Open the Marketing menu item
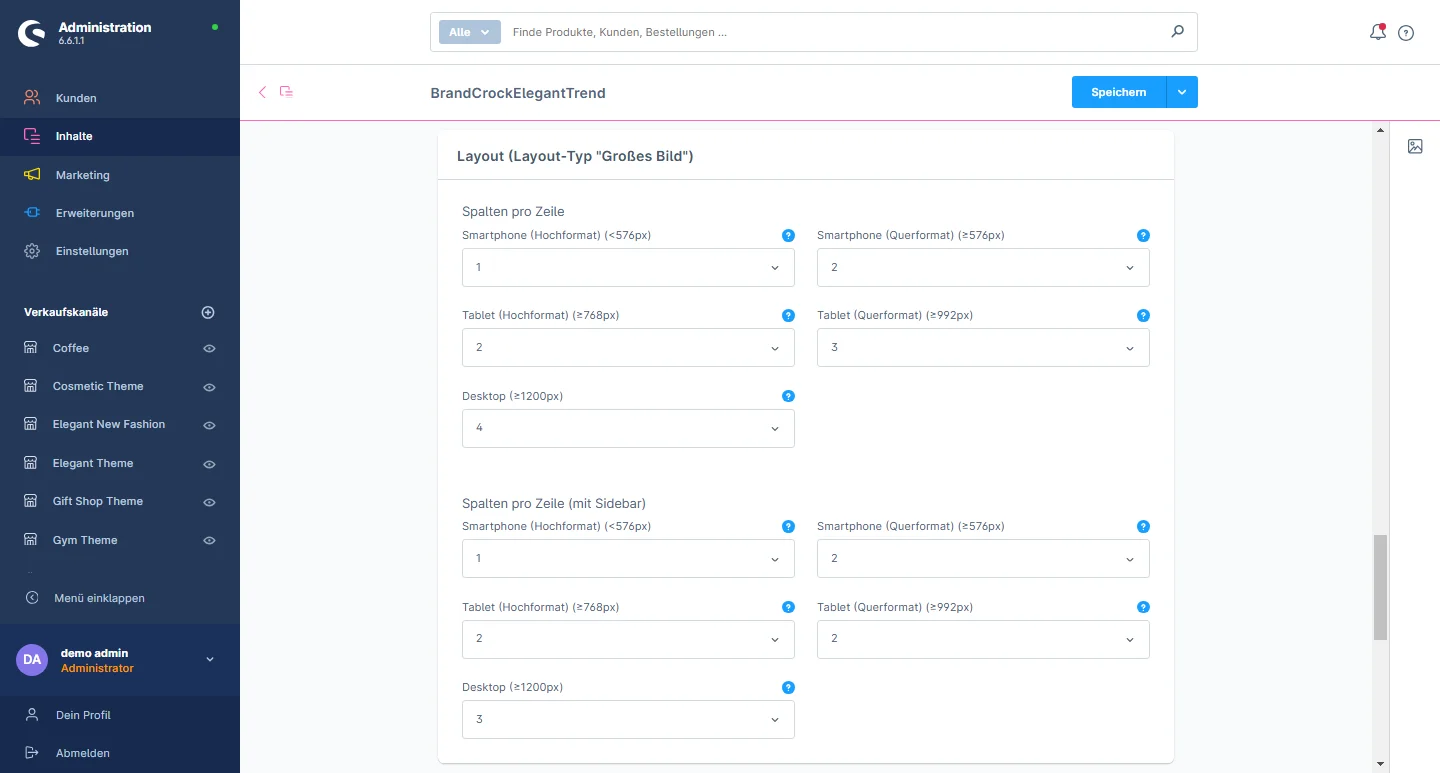 coord(82,175)
